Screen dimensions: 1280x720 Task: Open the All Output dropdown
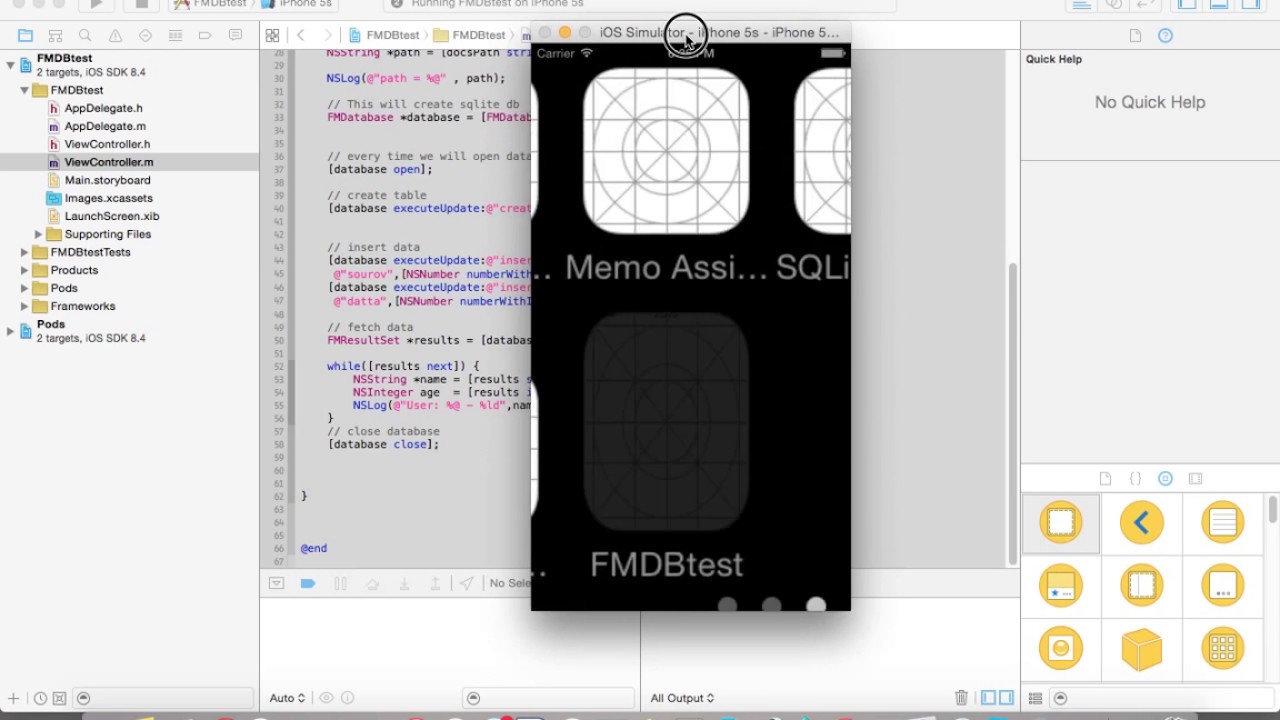tap(682, 698)
